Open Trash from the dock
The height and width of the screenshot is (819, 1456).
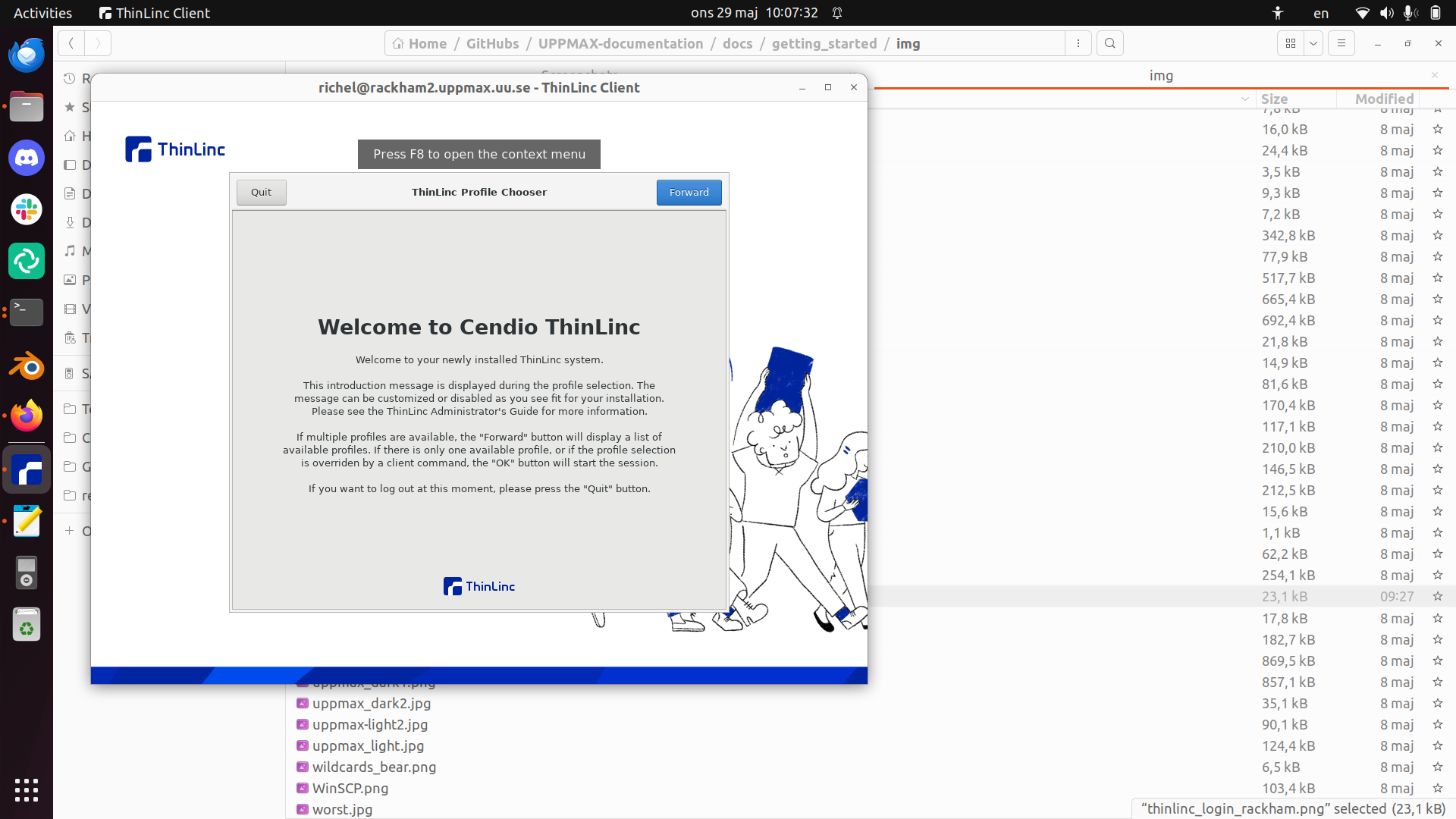pyautogui.click(x=27, y=625)
